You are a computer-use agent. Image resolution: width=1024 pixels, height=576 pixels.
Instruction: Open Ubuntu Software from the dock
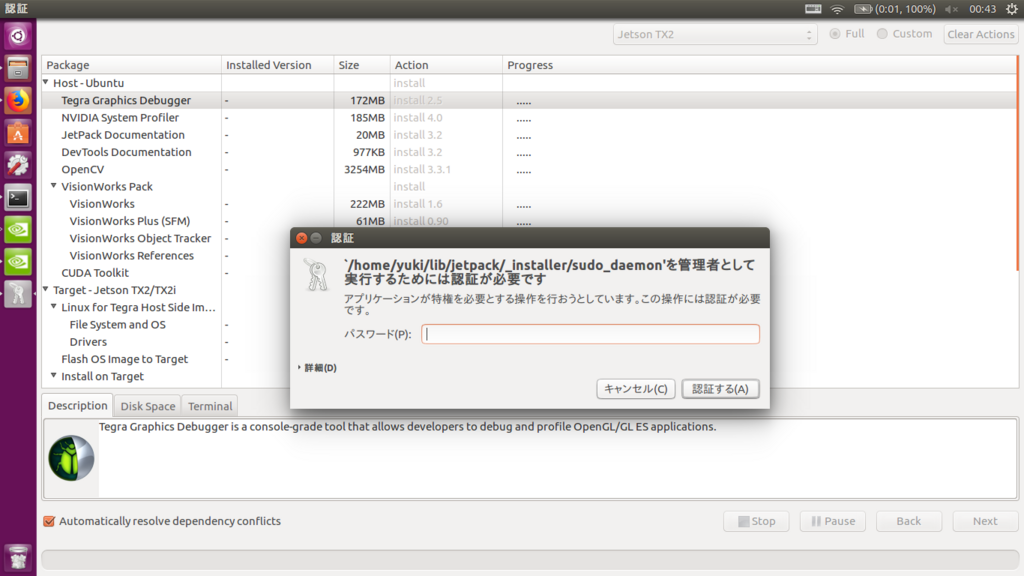(x=18, y=133)
